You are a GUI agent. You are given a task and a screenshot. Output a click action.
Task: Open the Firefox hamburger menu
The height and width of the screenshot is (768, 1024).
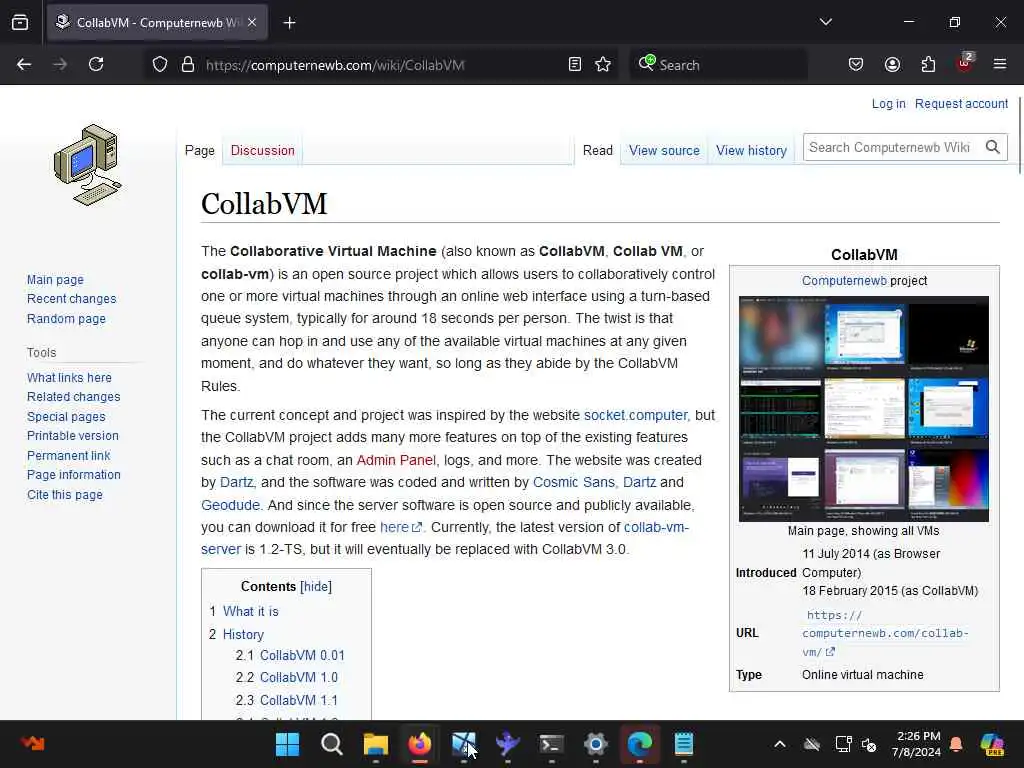point(1000,64)
